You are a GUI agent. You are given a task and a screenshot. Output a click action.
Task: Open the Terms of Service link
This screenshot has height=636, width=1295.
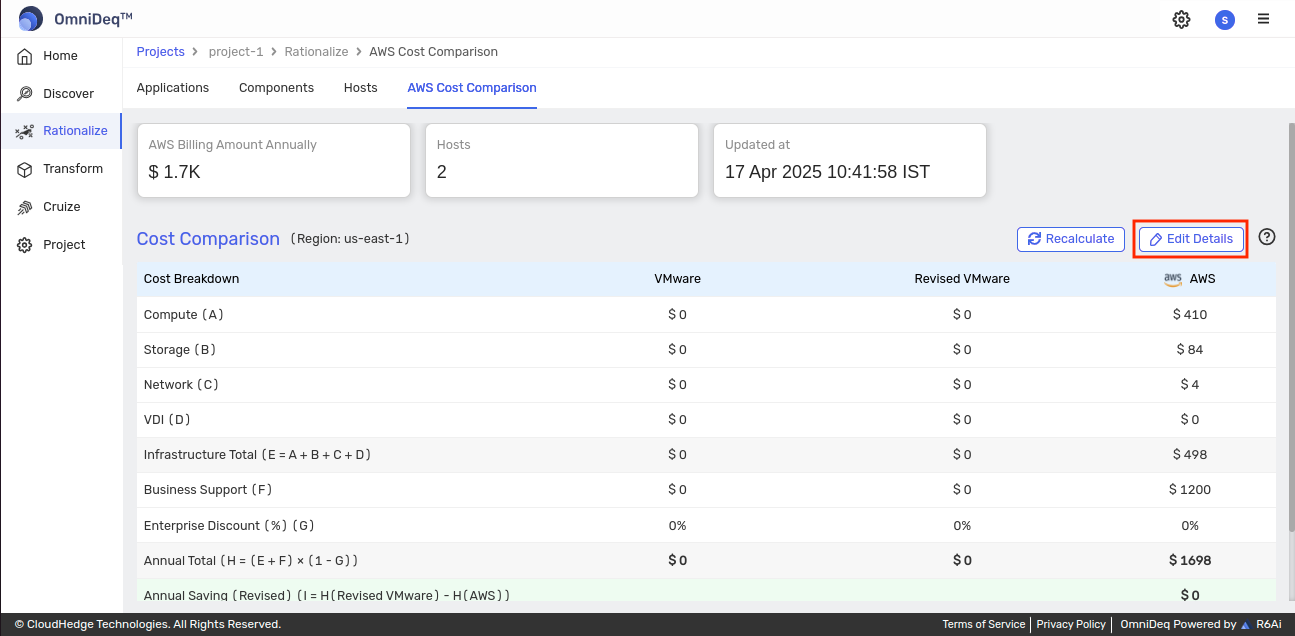point(983,624)
